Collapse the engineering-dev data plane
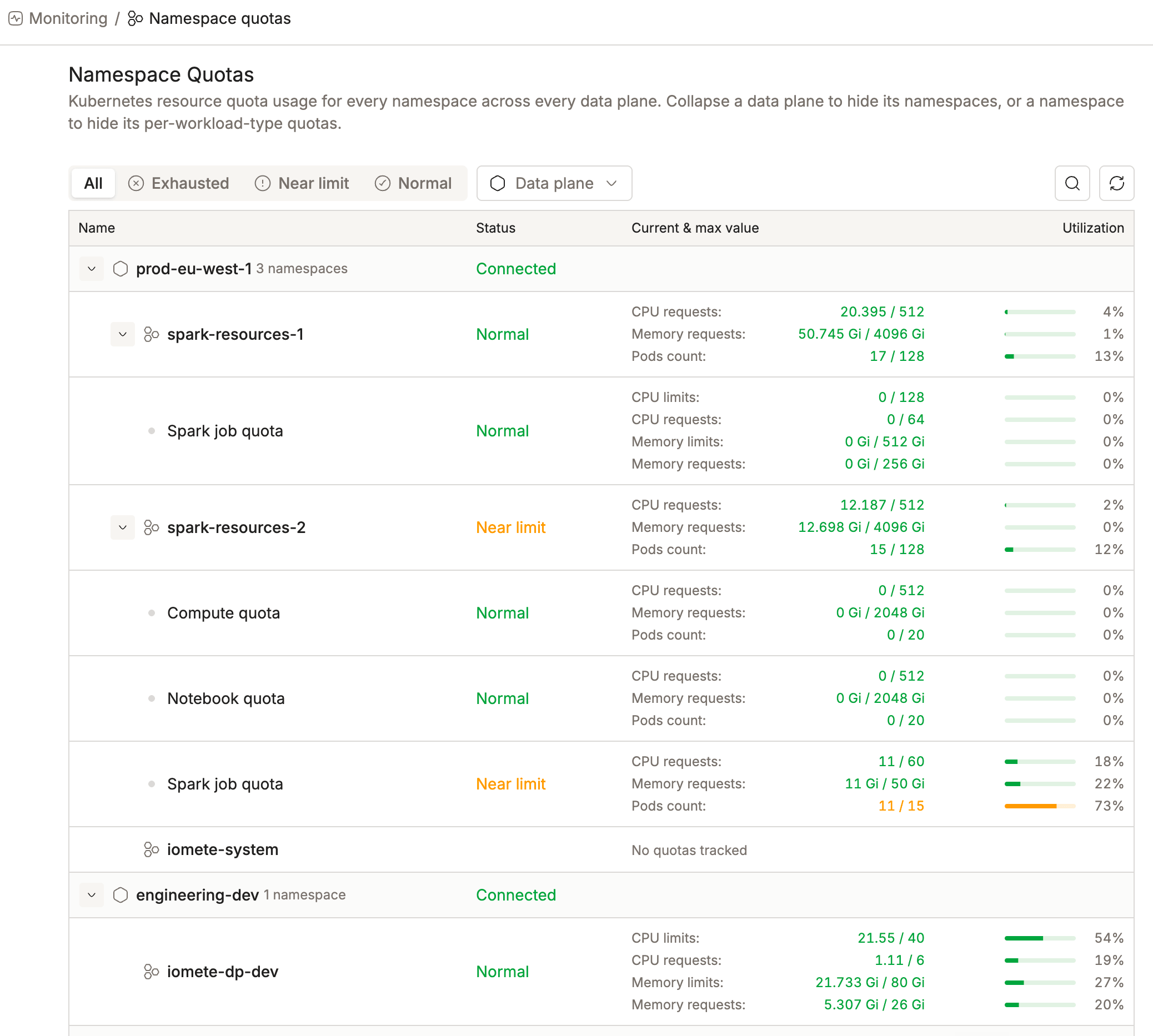 tap(92, 895)
